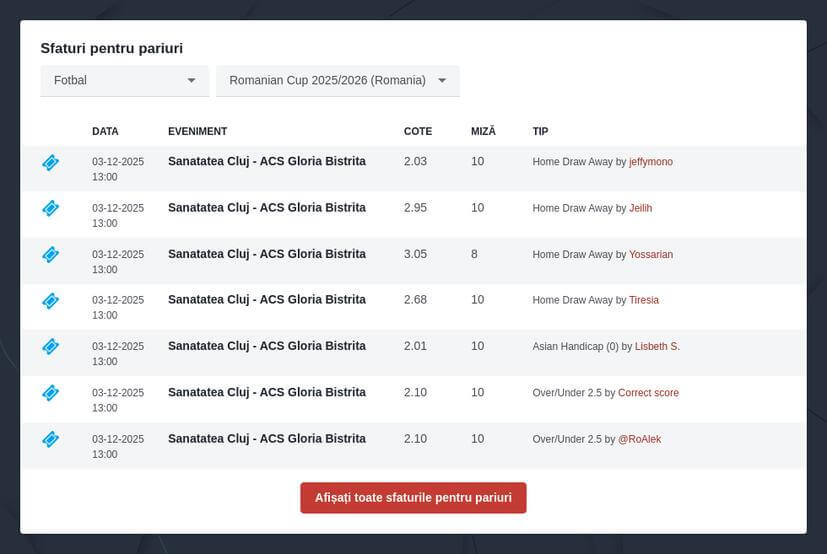Click ticket icon in the Correct score row

point(50,392)
